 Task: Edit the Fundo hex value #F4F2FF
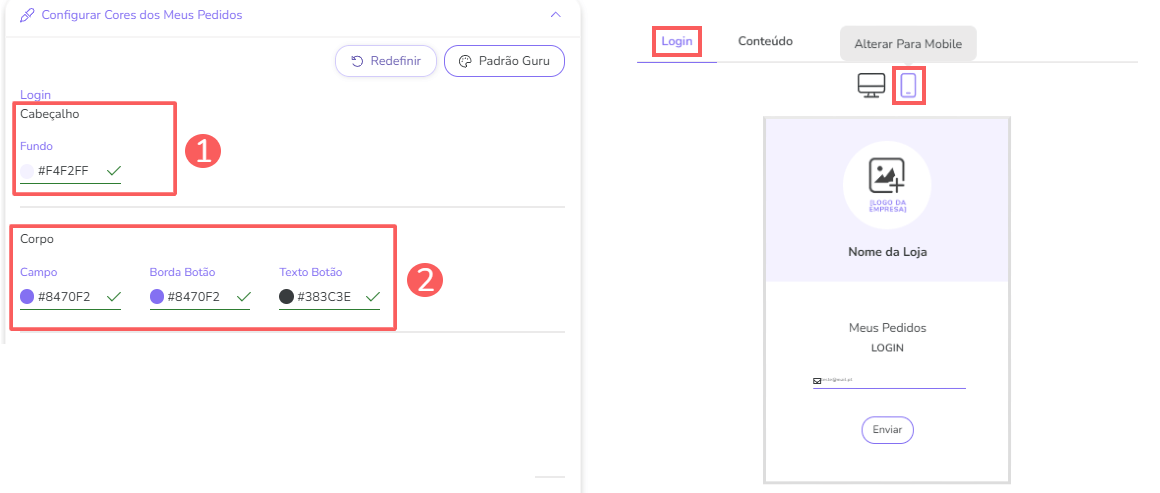64,171
